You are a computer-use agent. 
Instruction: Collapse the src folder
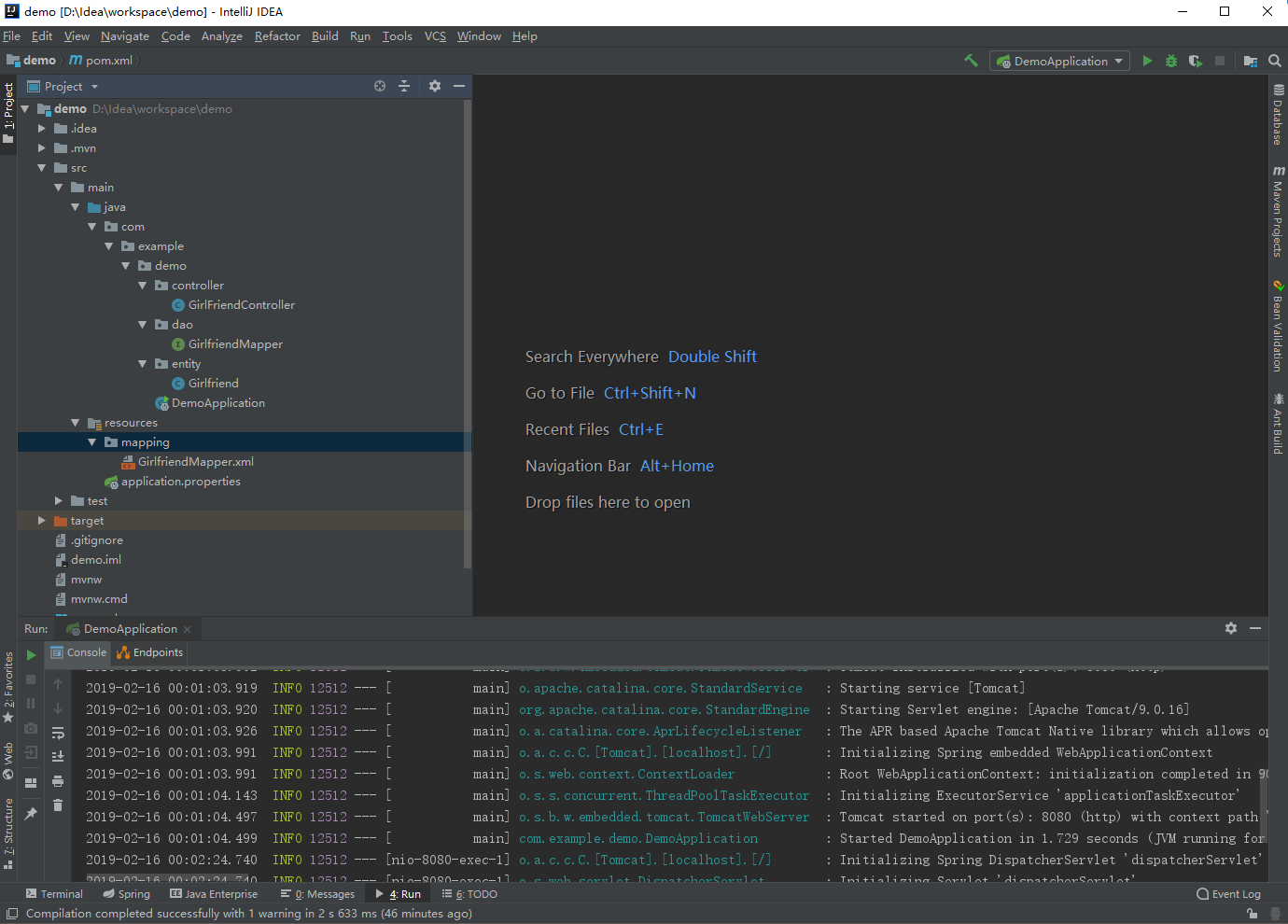41,168
